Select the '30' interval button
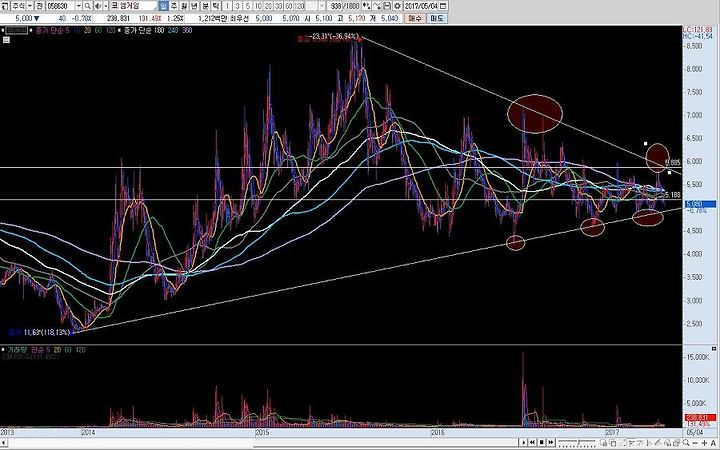This screenshot has width=720, height=450. pos(278,6)
